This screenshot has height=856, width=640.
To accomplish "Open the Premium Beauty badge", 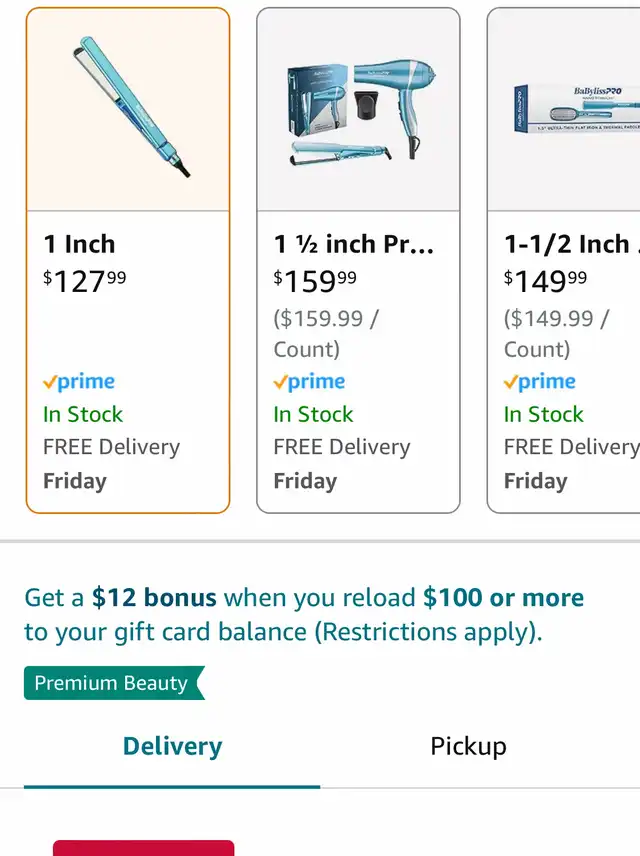I will pyautogui.click(x=114, y=683).
